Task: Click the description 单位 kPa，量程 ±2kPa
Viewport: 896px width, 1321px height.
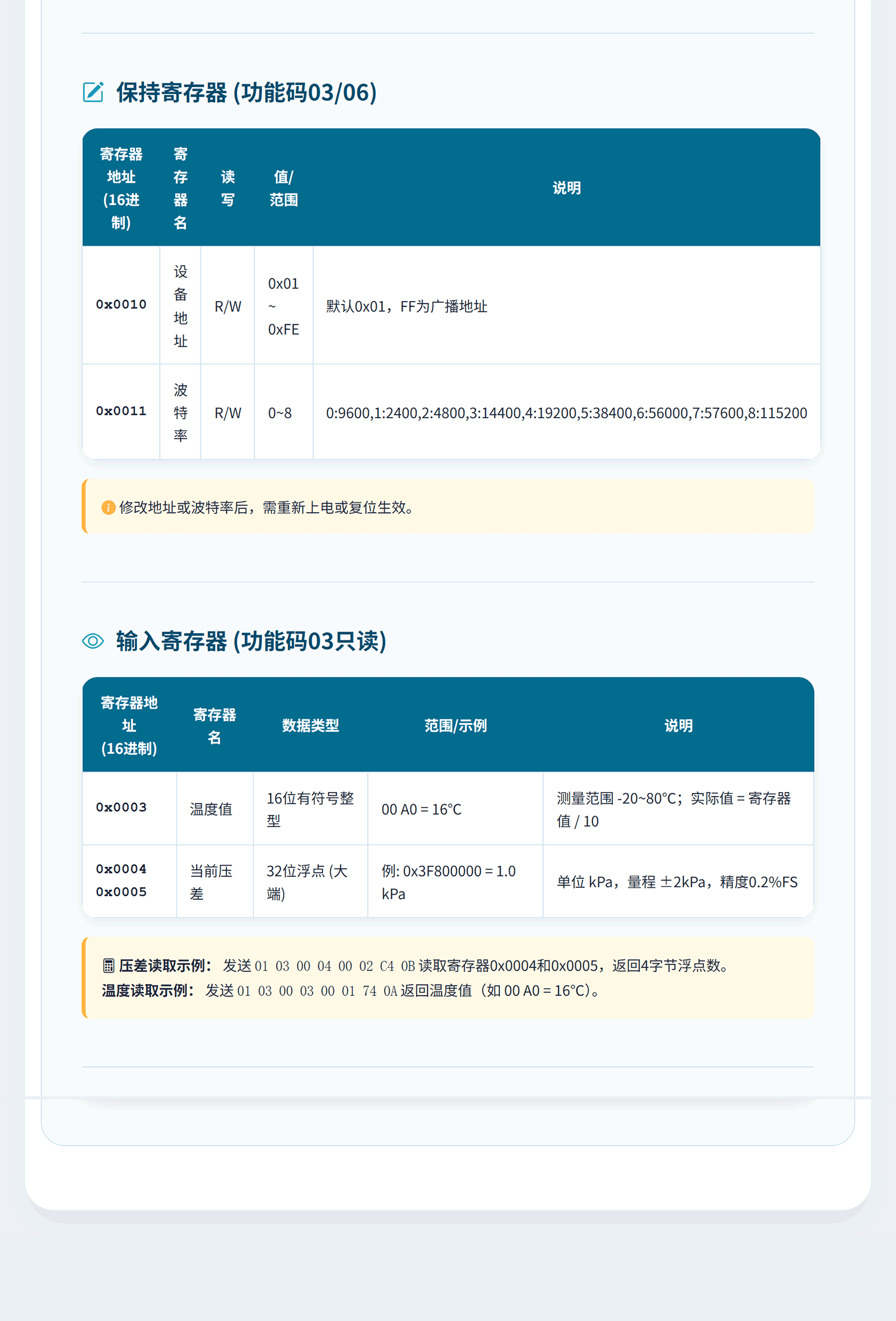Action: tap(677, 882)
